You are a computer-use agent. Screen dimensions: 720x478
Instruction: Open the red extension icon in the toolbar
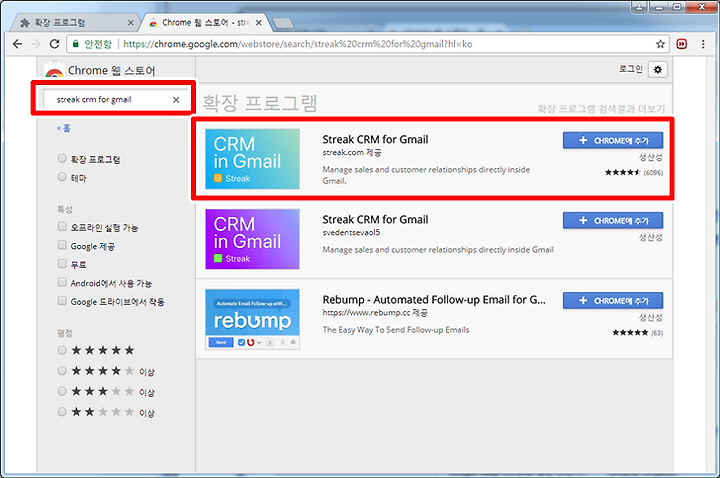(682, 44)
